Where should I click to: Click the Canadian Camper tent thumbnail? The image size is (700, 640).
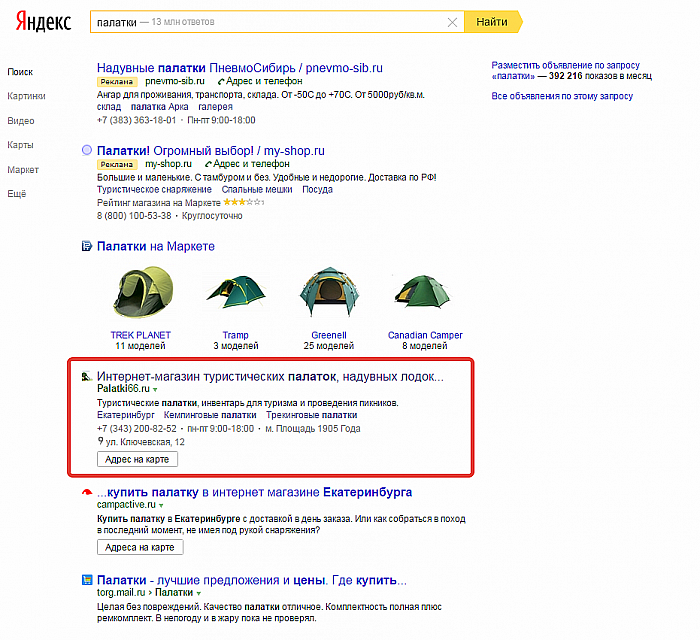(x=423, y=292)
